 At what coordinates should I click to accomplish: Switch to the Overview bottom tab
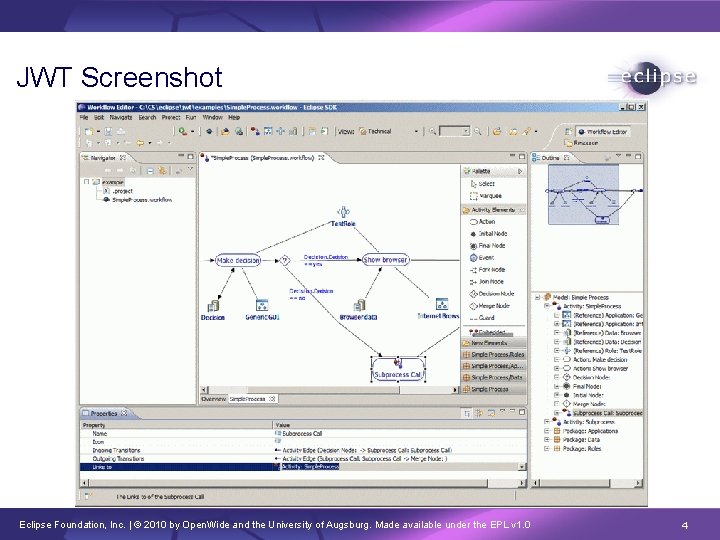click(x=214, y=399)
